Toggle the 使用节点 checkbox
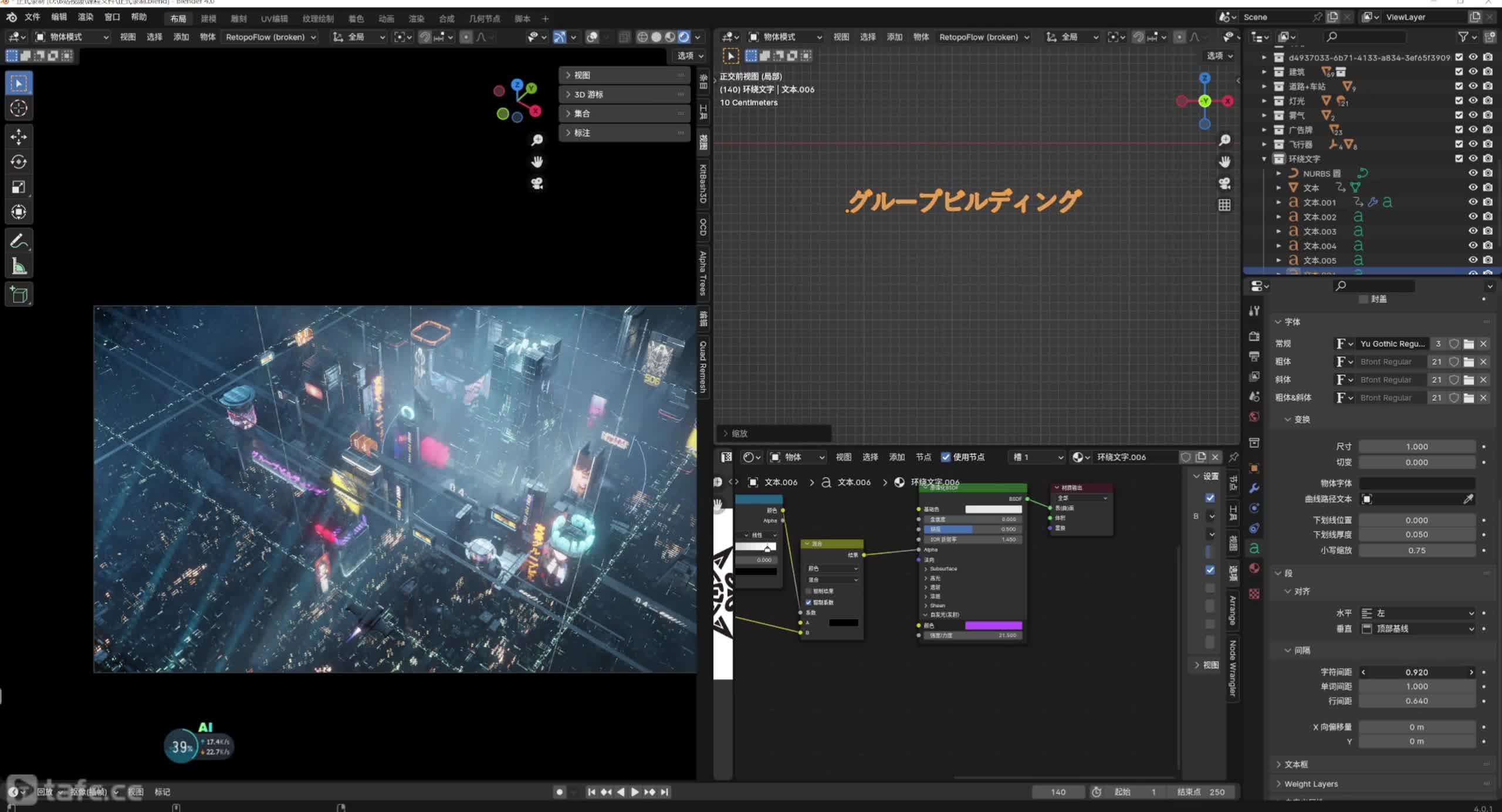Image resolution: width=1502 pixels, height=812 pixels. pyautogui.click(x=946, y=457)
